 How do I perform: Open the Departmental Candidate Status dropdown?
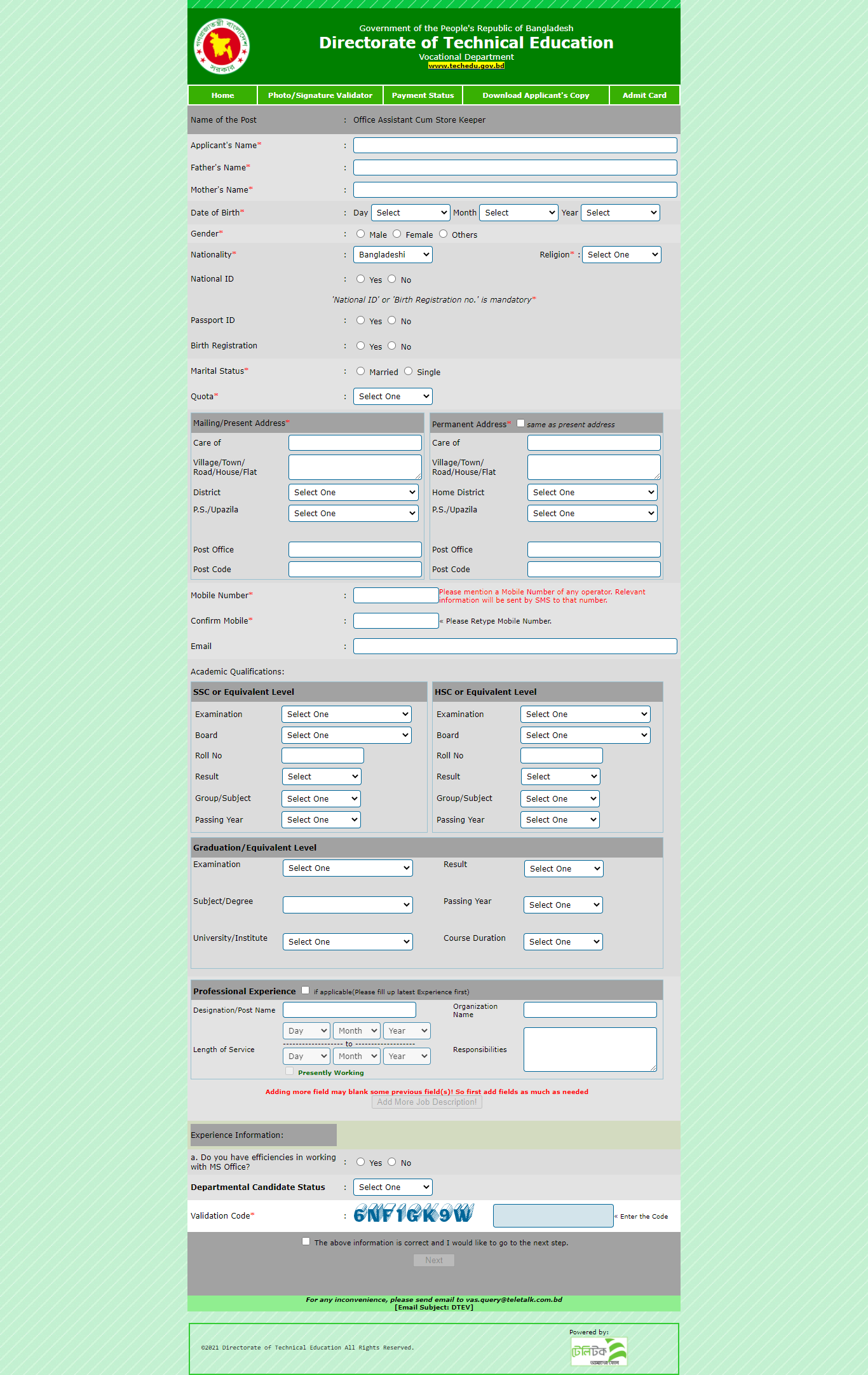(393, 1187)
